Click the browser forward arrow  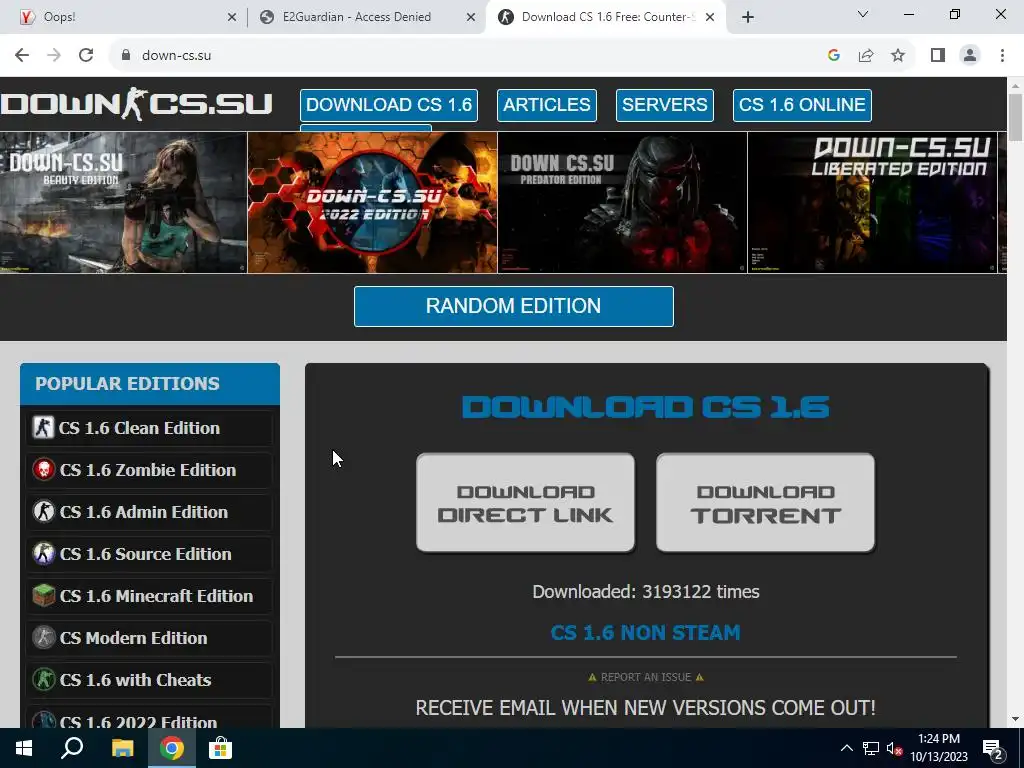[x=54, y=56]
